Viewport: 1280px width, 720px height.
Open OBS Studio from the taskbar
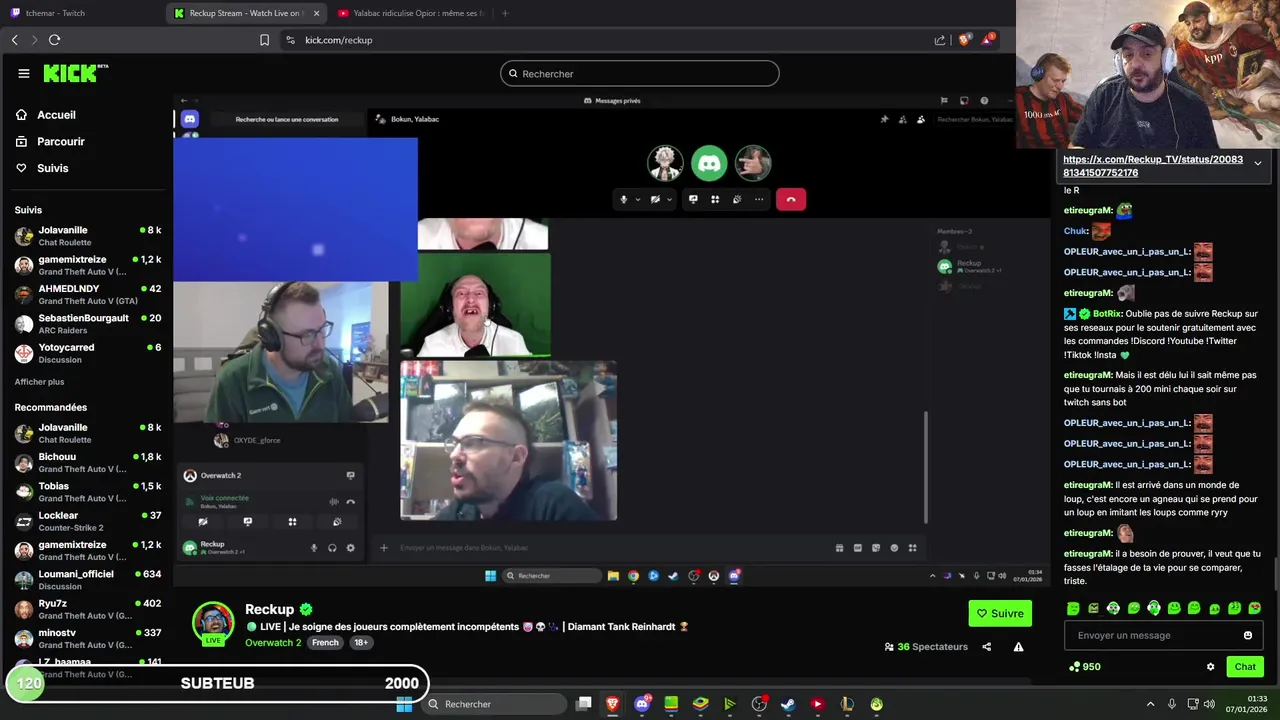tap(759, 704)
